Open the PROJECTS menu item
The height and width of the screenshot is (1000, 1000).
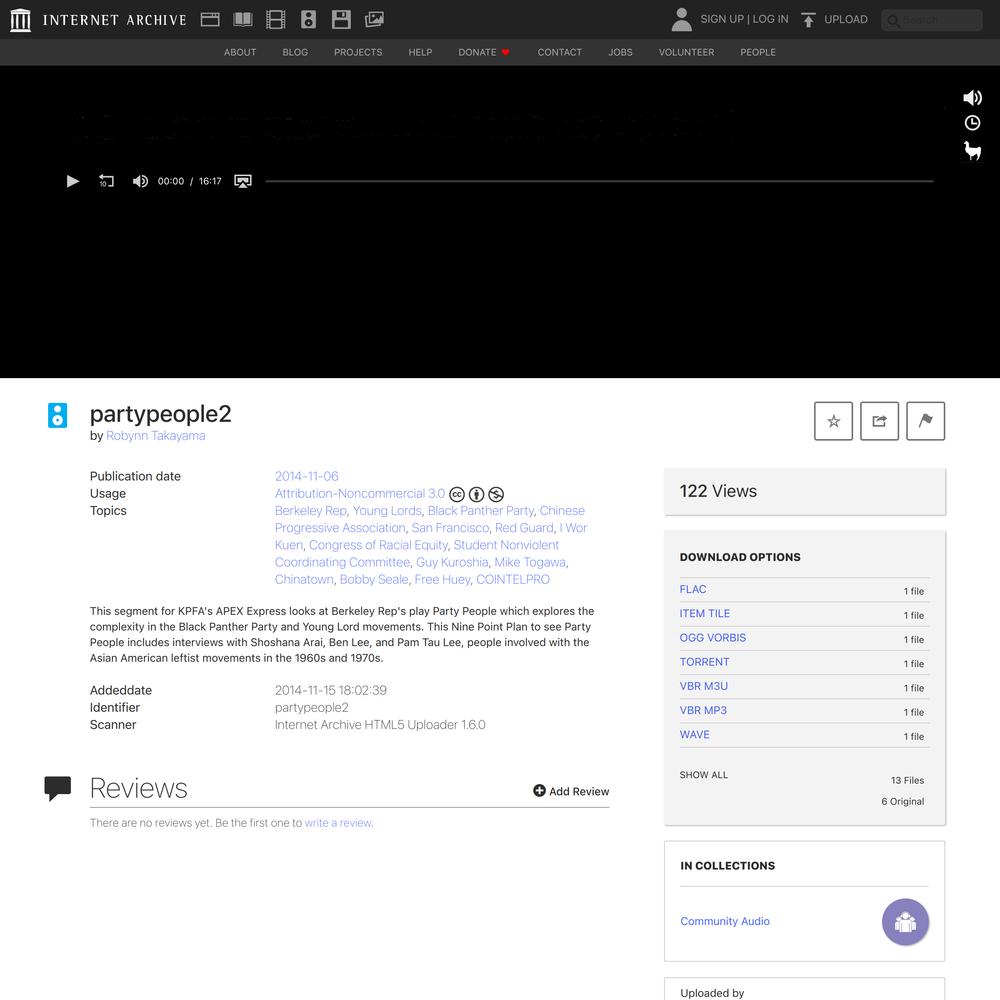point(358,52)
